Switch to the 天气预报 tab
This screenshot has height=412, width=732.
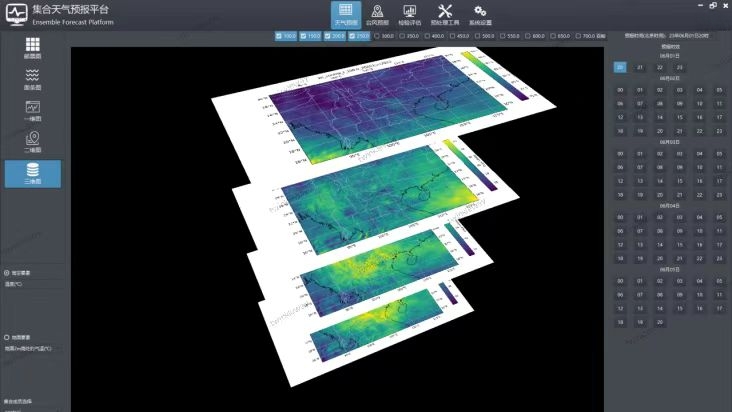click(344, 14)
